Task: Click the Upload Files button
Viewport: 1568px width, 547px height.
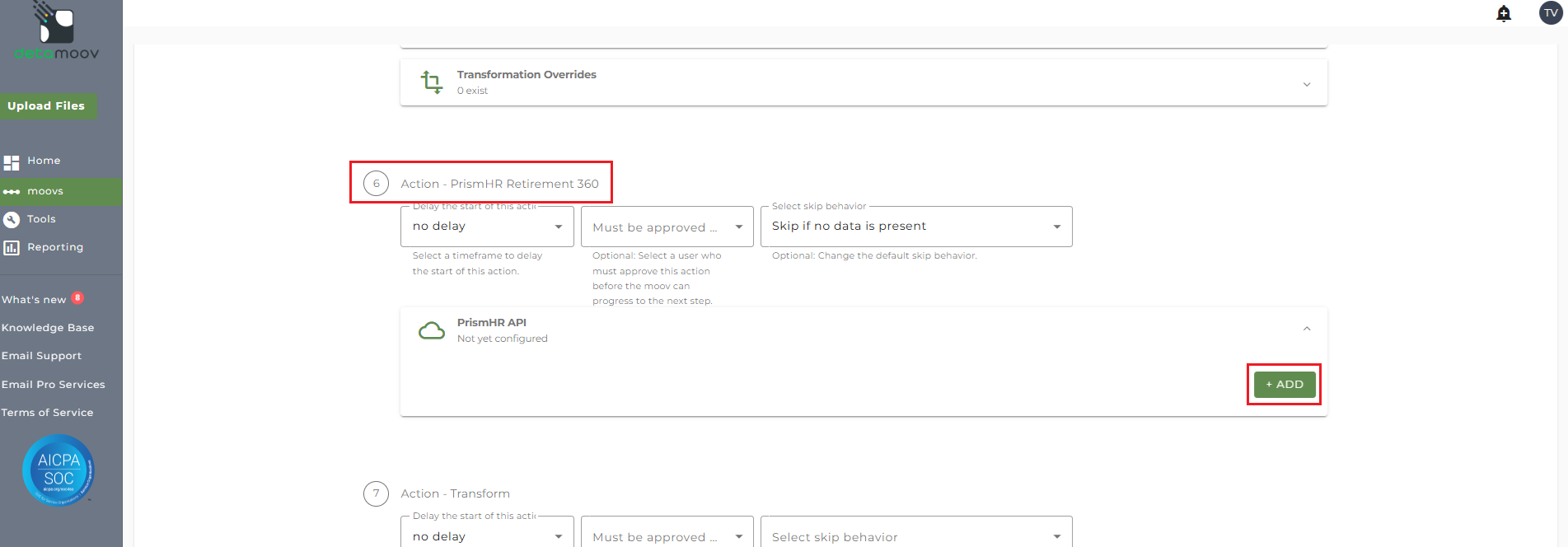Action: click(x=47, y=106)
